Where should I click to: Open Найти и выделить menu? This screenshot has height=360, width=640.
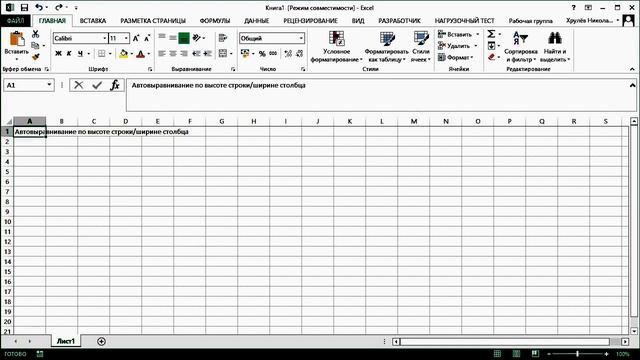point(555,47)
